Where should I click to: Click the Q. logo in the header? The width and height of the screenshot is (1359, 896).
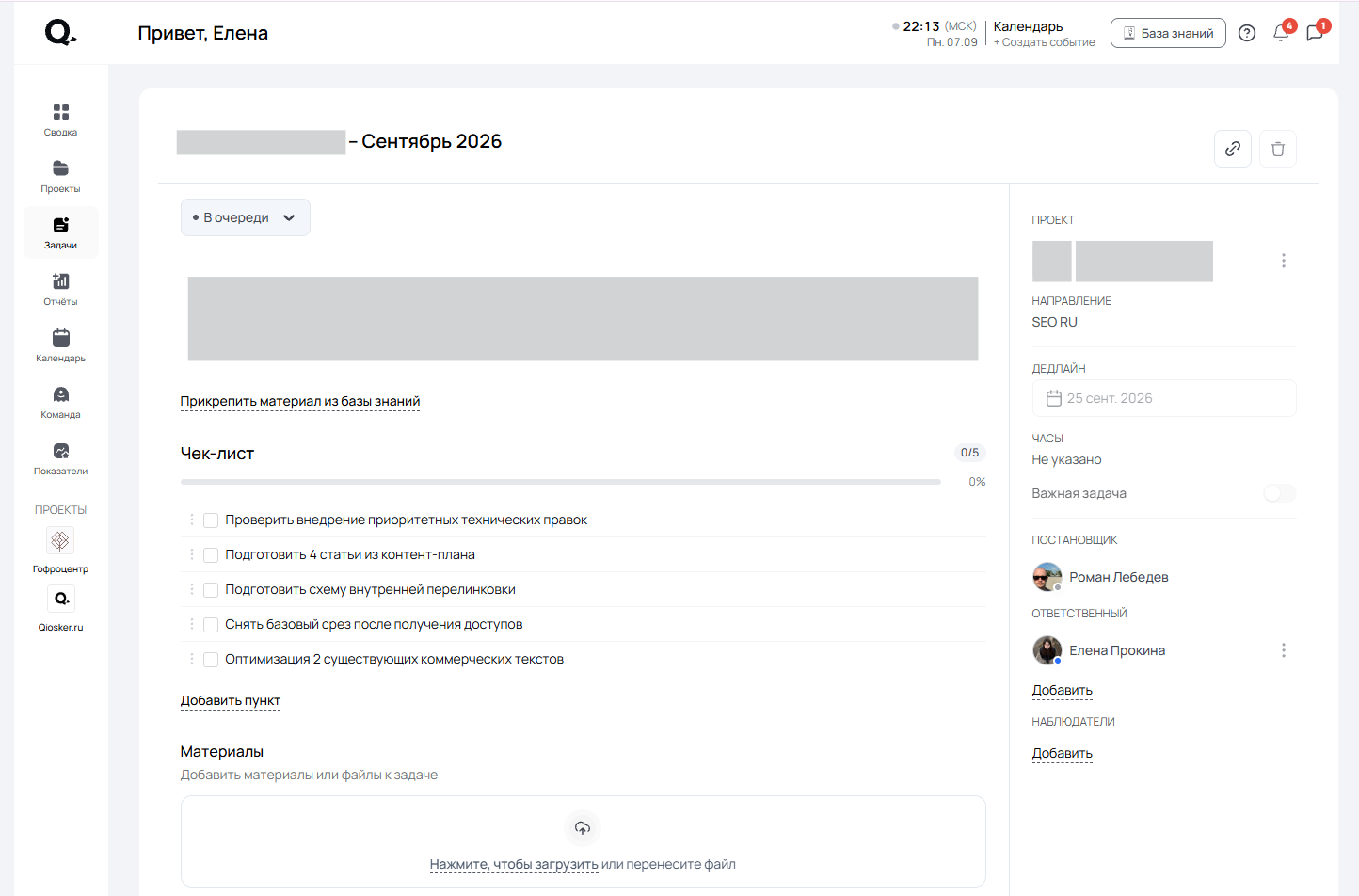point(60,33)
